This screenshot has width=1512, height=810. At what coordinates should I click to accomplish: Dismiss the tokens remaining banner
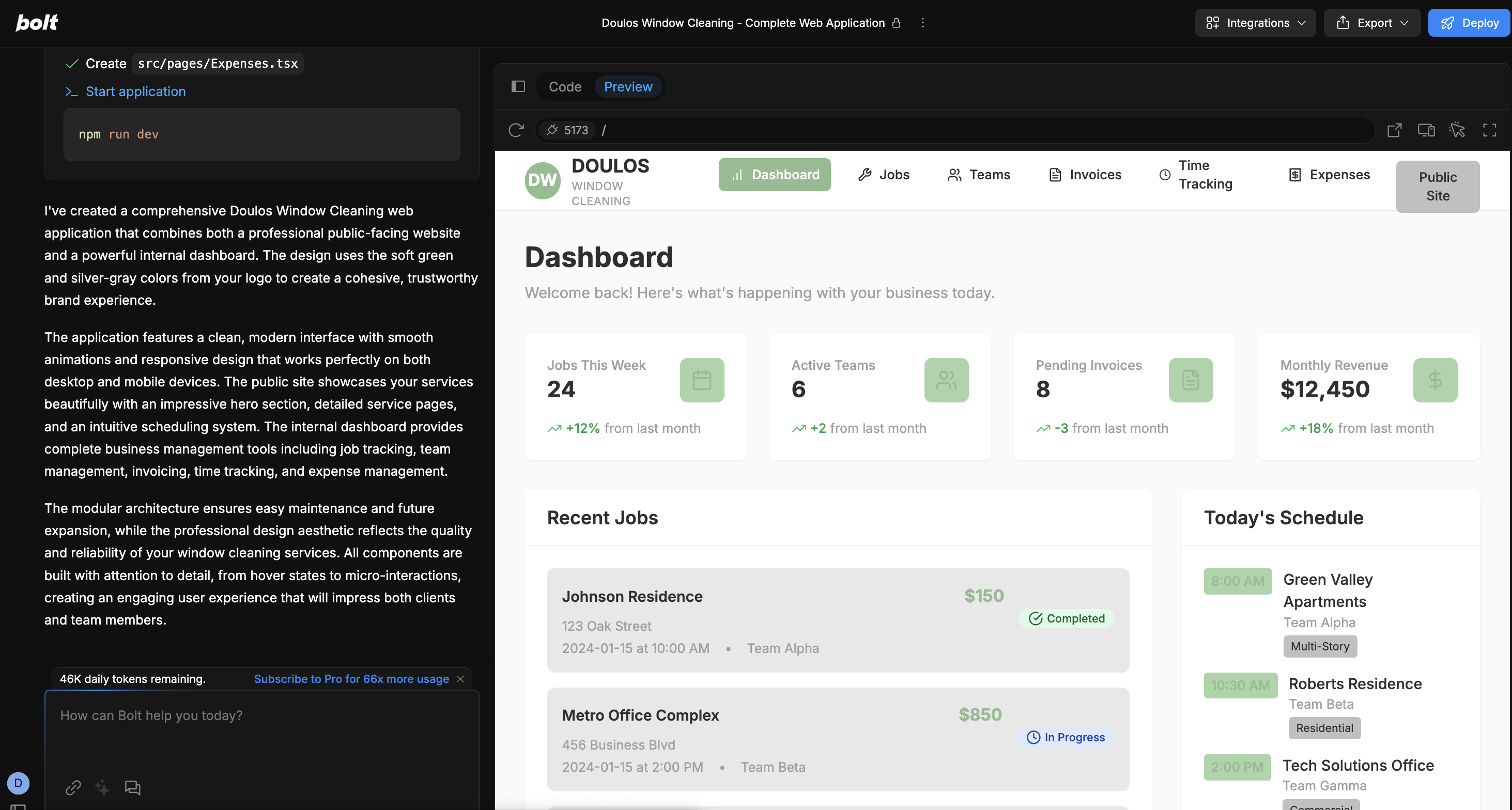[x=461, y=679]
